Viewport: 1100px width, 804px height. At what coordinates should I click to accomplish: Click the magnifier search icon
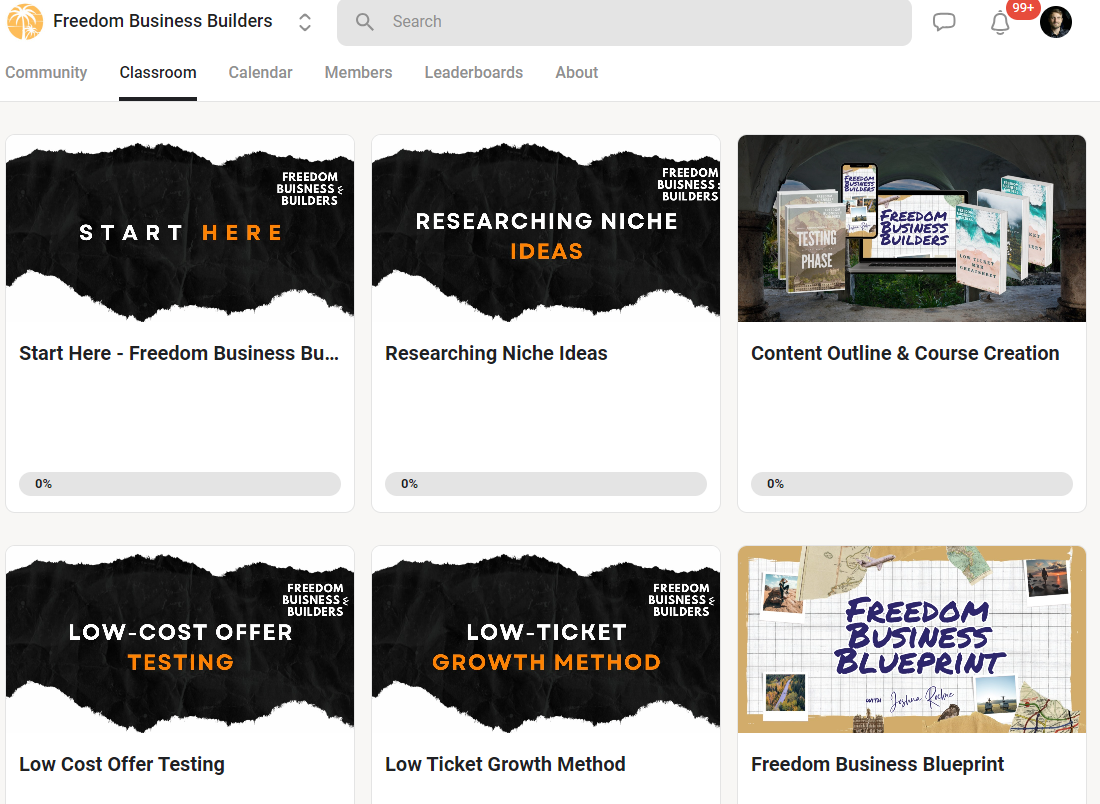click(364, 22)
